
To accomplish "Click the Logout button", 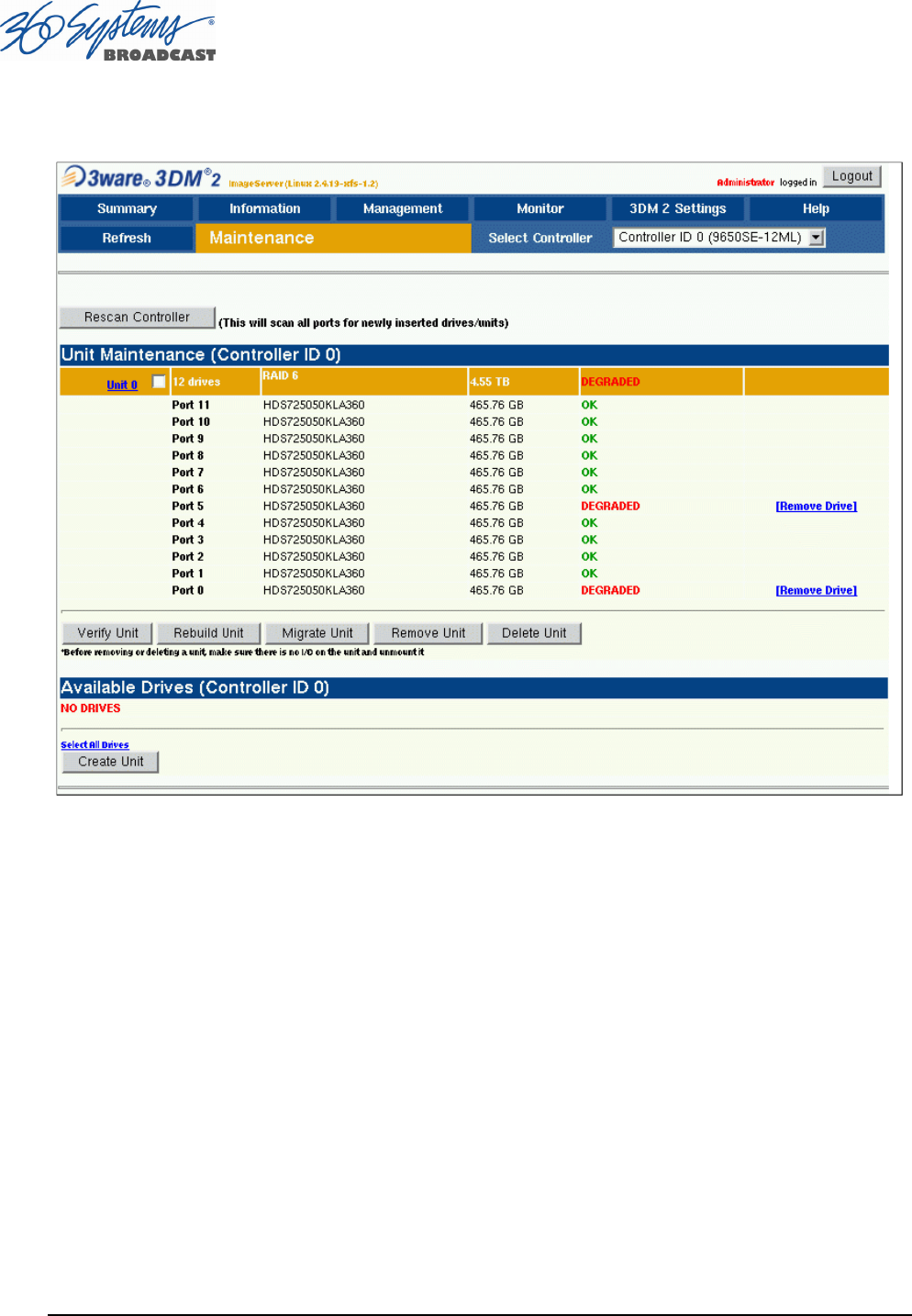I will point(851,176).
